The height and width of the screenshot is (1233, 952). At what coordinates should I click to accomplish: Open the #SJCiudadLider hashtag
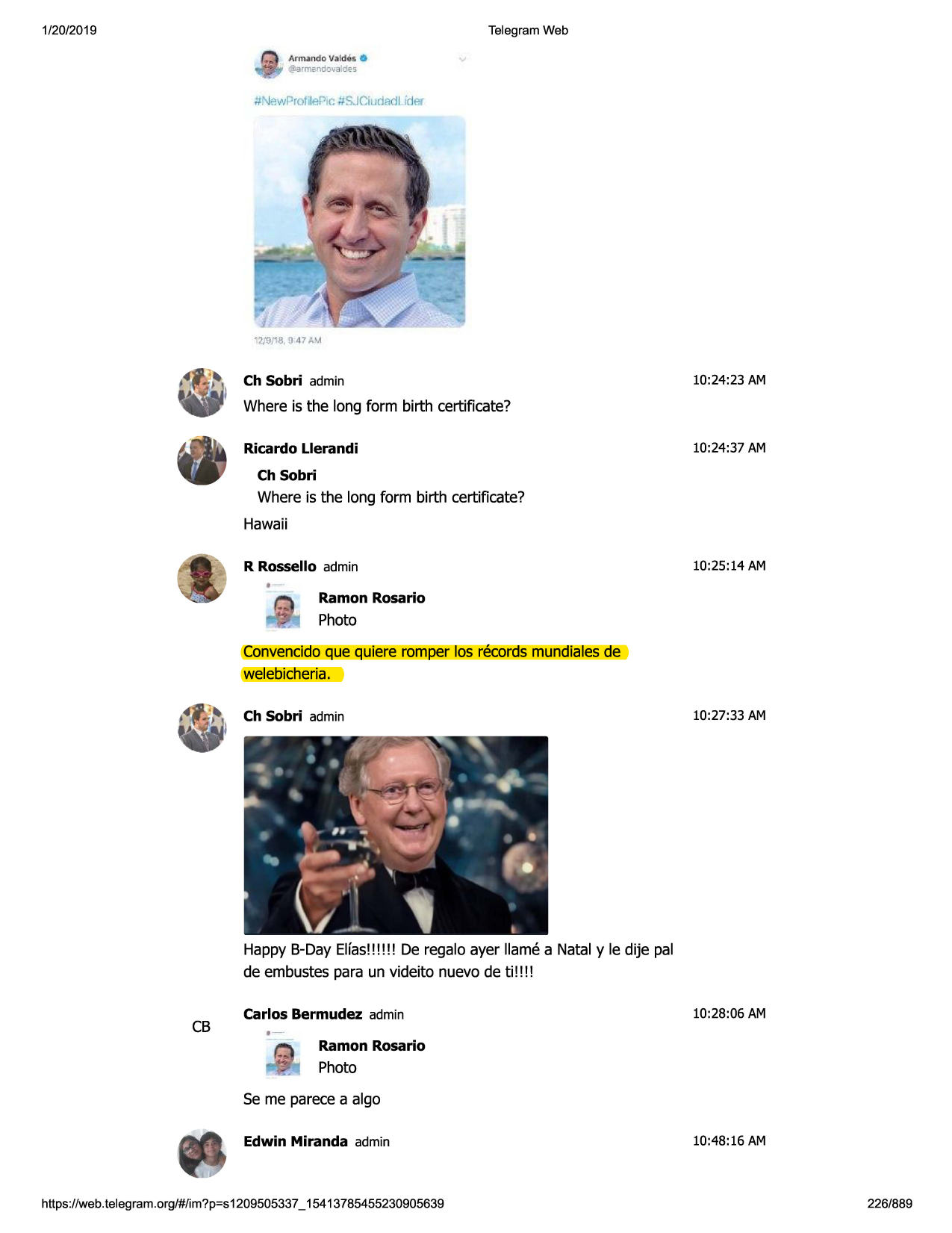(381, 101)
